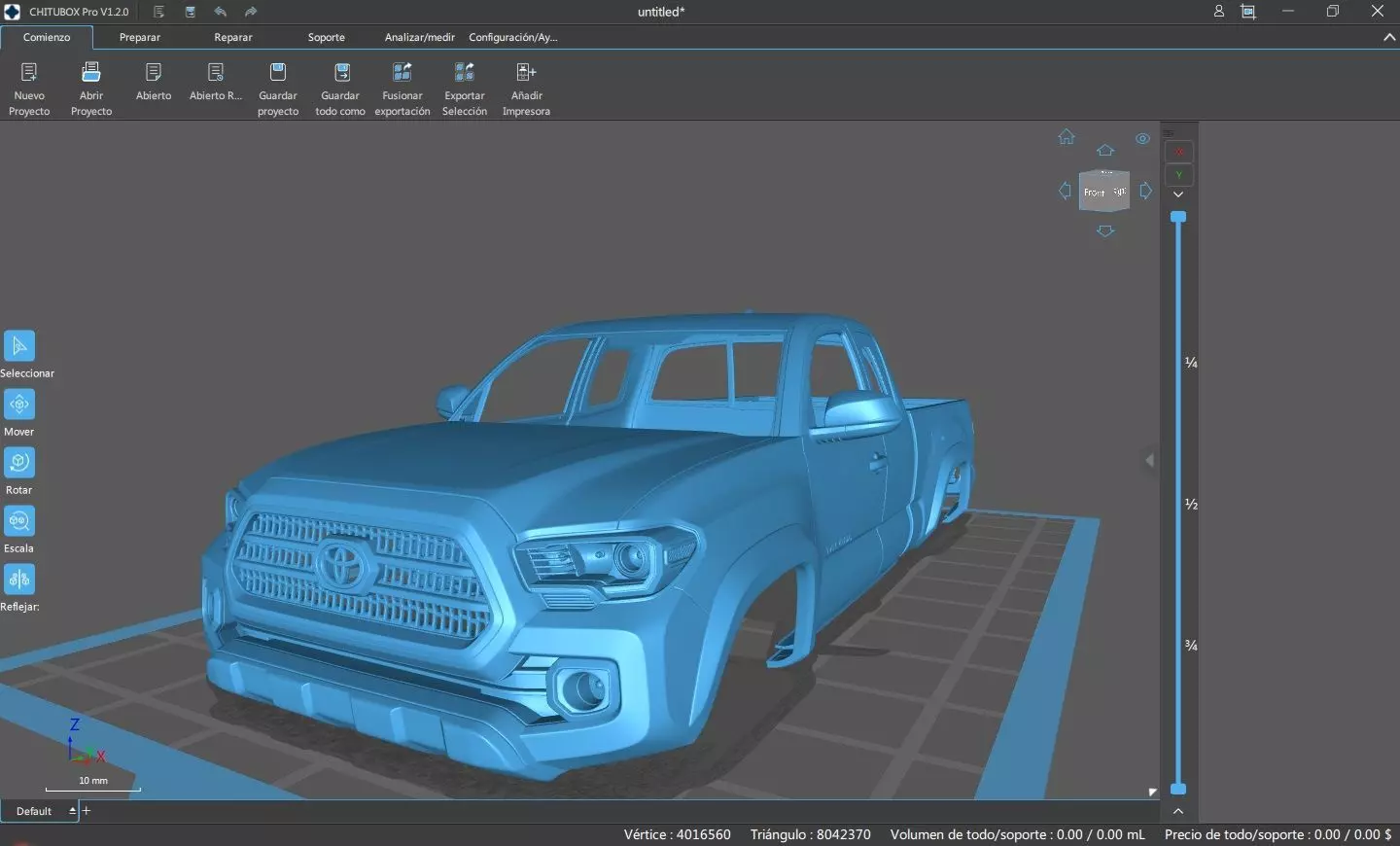The width and height of the screenshot is (1400, 846).
Task: Expand the bottom panel with the chevron
Action: (x=1178, y=811)
